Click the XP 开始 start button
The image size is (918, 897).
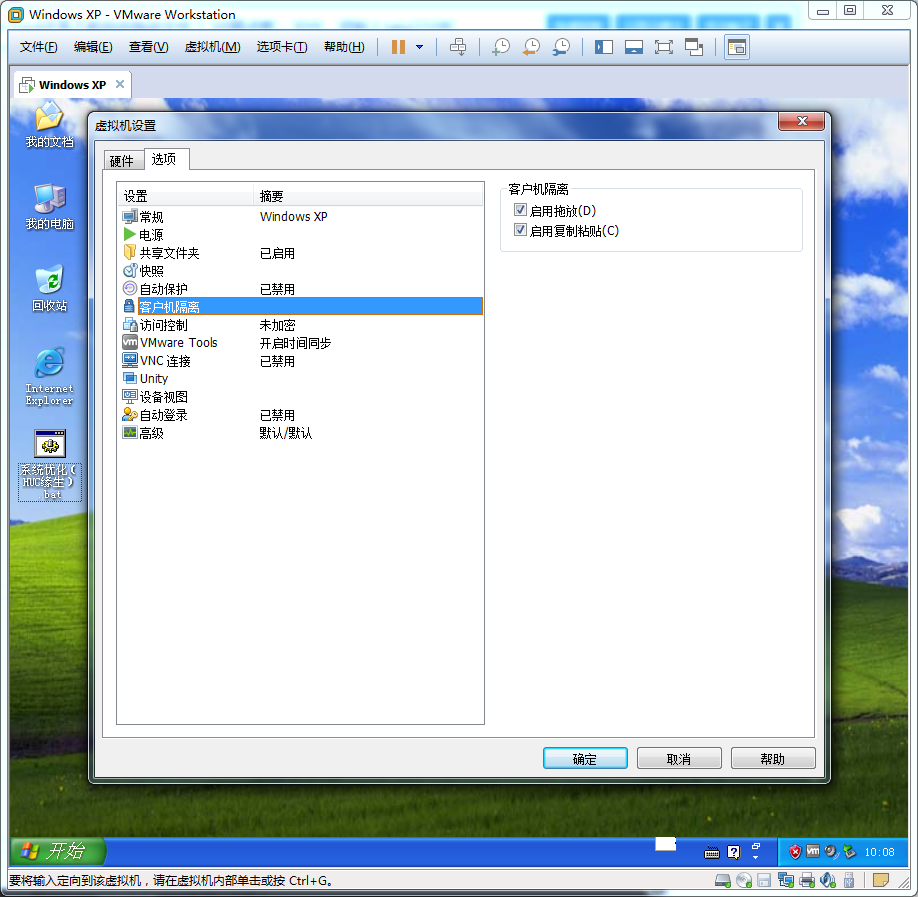(58, 851)
